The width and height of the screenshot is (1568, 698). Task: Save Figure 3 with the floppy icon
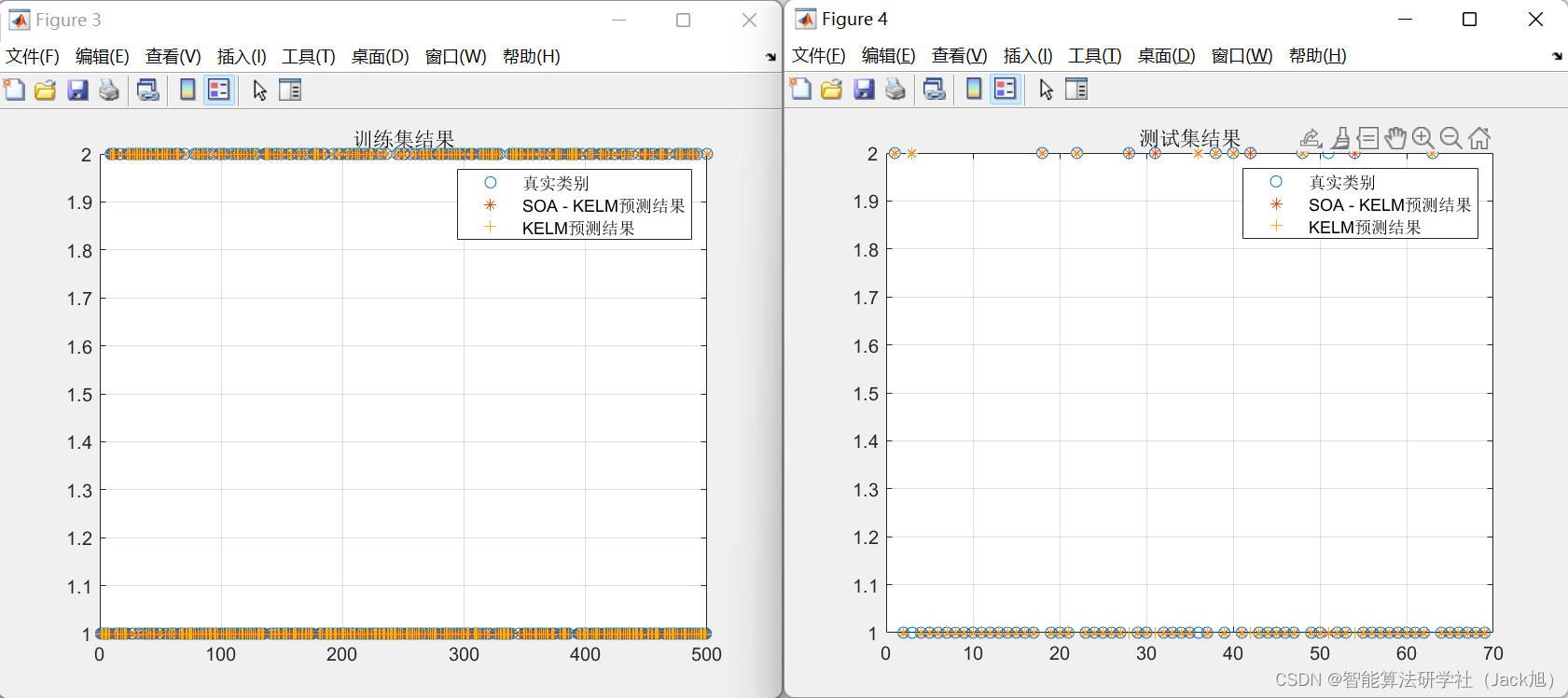point(77,90)
